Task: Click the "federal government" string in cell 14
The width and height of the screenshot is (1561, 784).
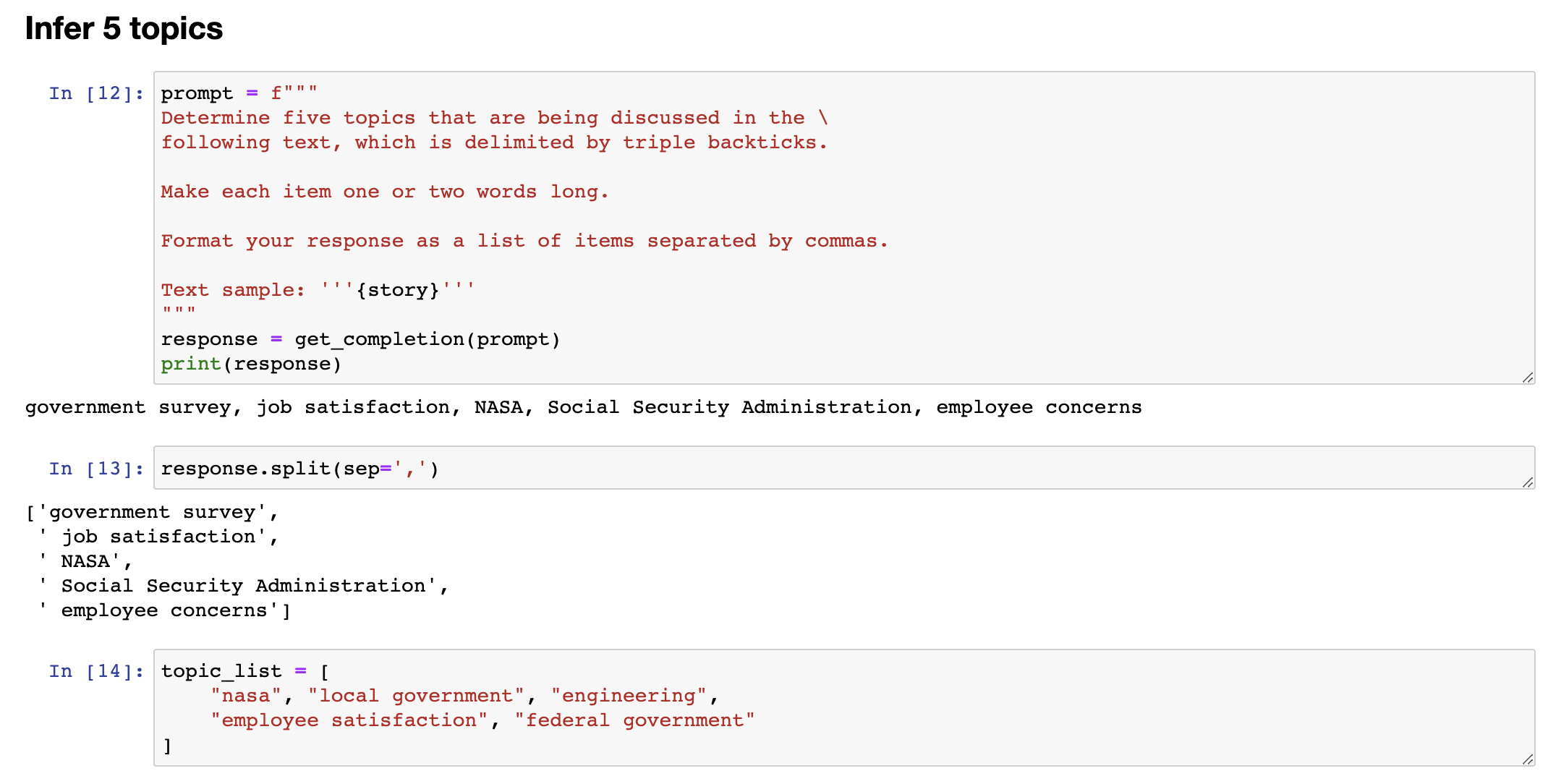Action: (x=634, y=720)
